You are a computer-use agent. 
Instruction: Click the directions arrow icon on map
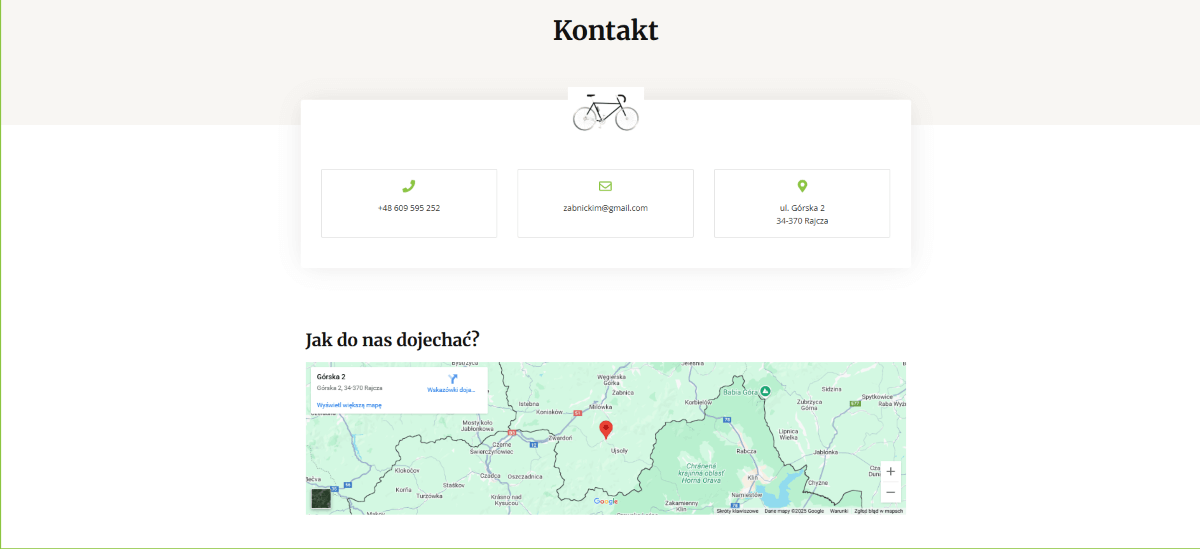[452, 379]
